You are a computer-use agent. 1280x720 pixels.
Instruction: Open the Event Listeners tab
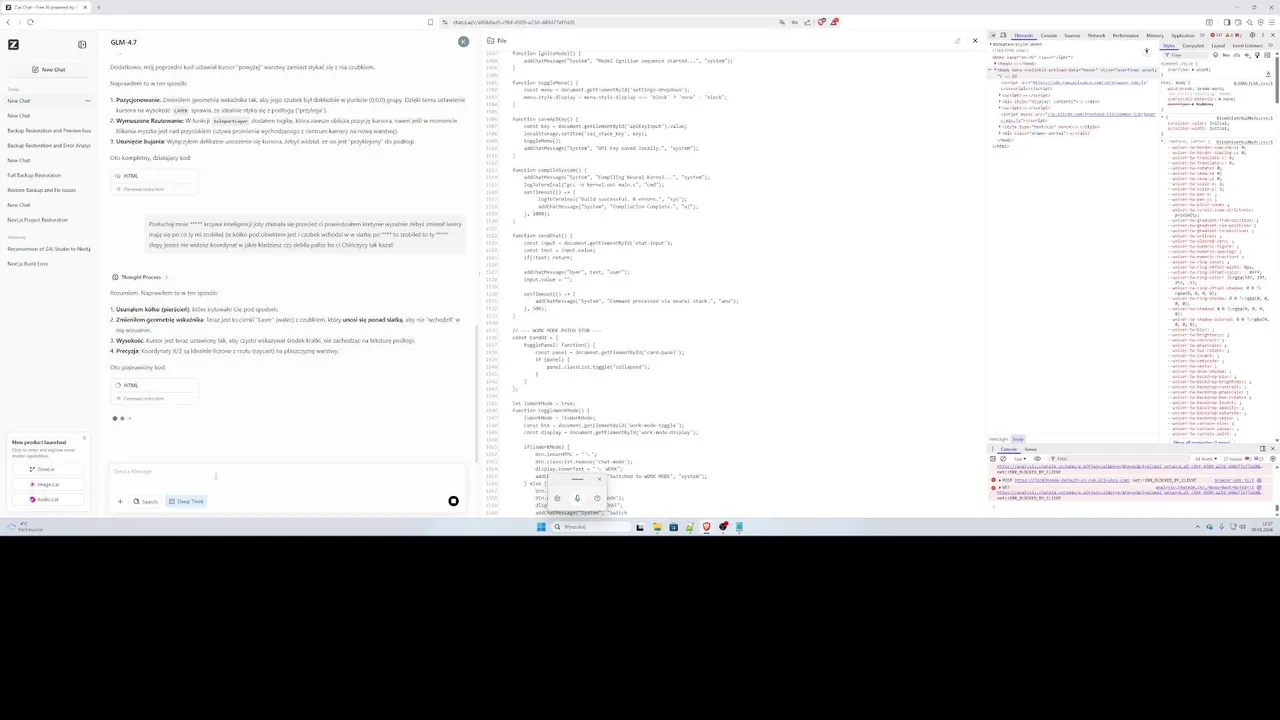coord(1248,46)
